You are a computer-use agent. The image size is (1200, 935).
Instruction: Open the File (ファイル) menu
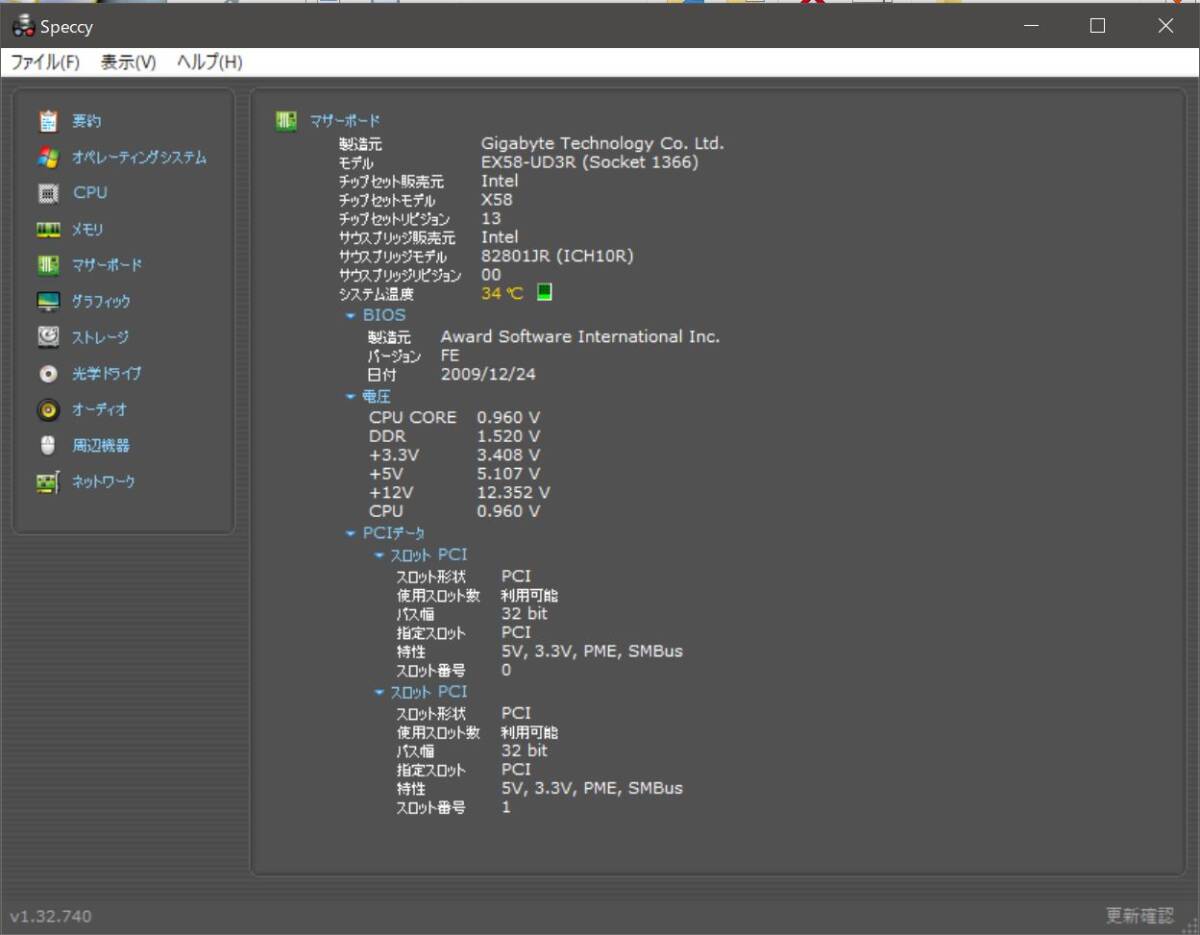tap(45, 62)
